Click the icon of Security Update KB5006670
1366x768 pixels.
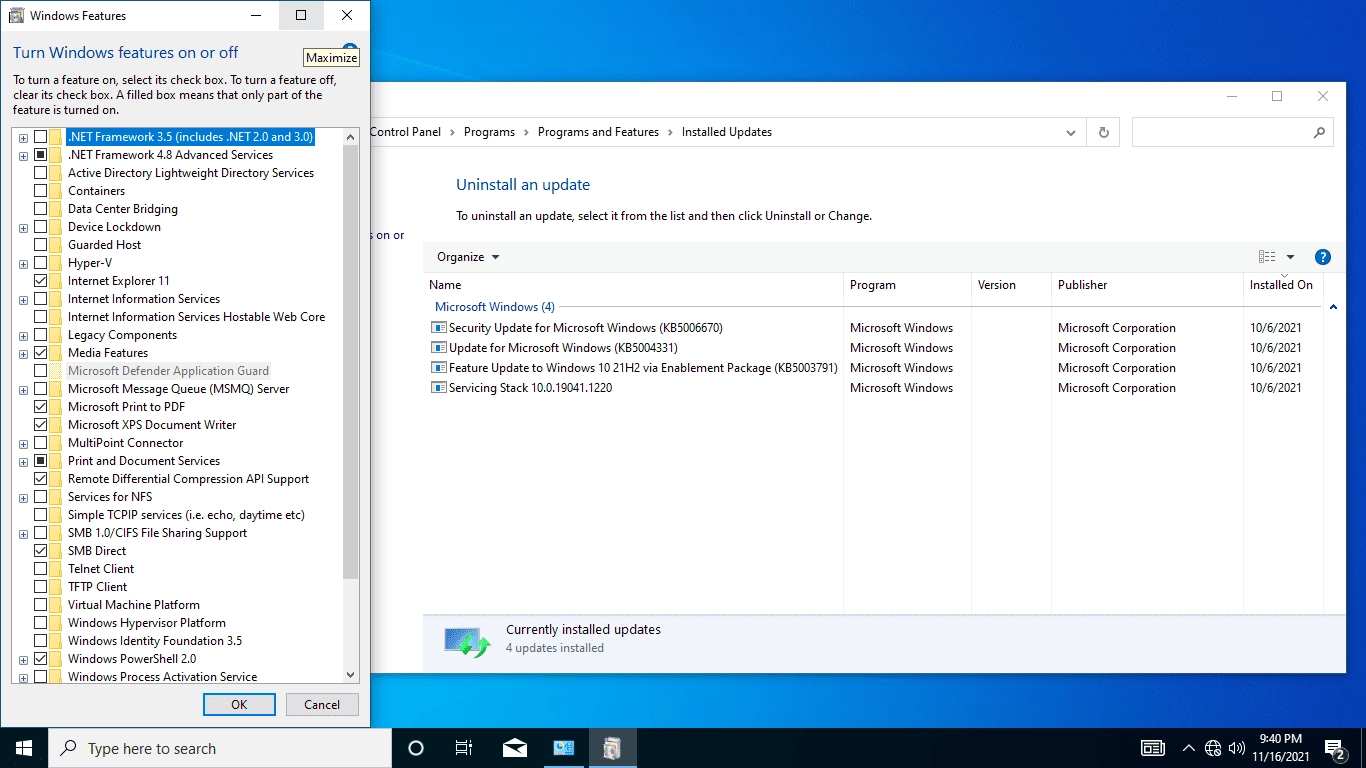(x=438, y=328)
